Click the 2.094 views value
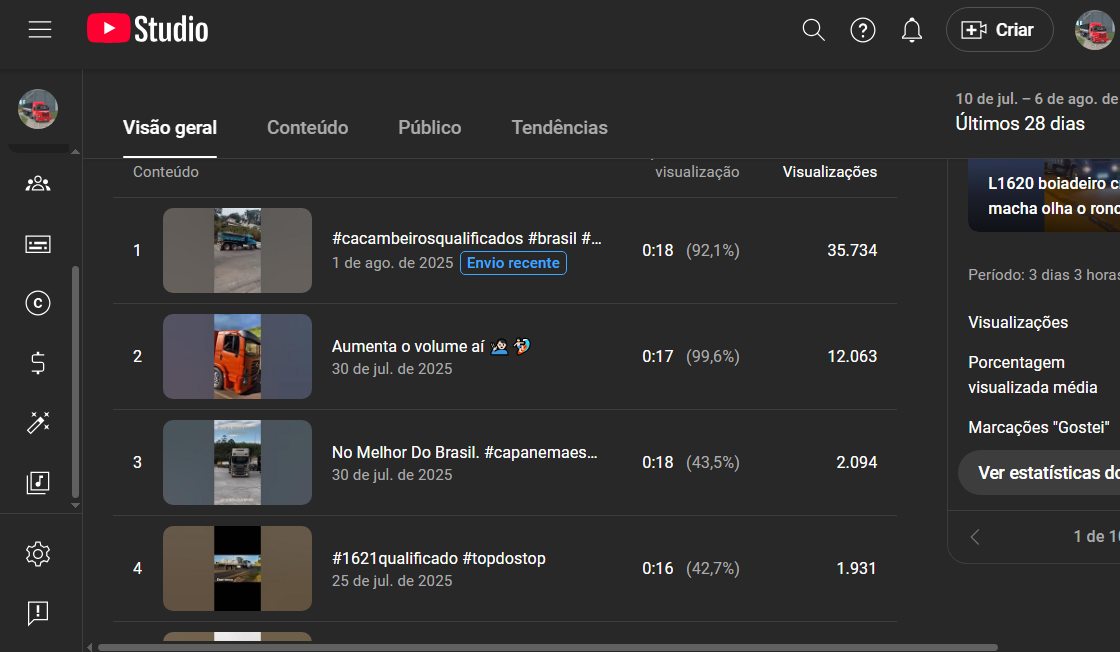This screenshot has width=1120, height=652. 857,462
